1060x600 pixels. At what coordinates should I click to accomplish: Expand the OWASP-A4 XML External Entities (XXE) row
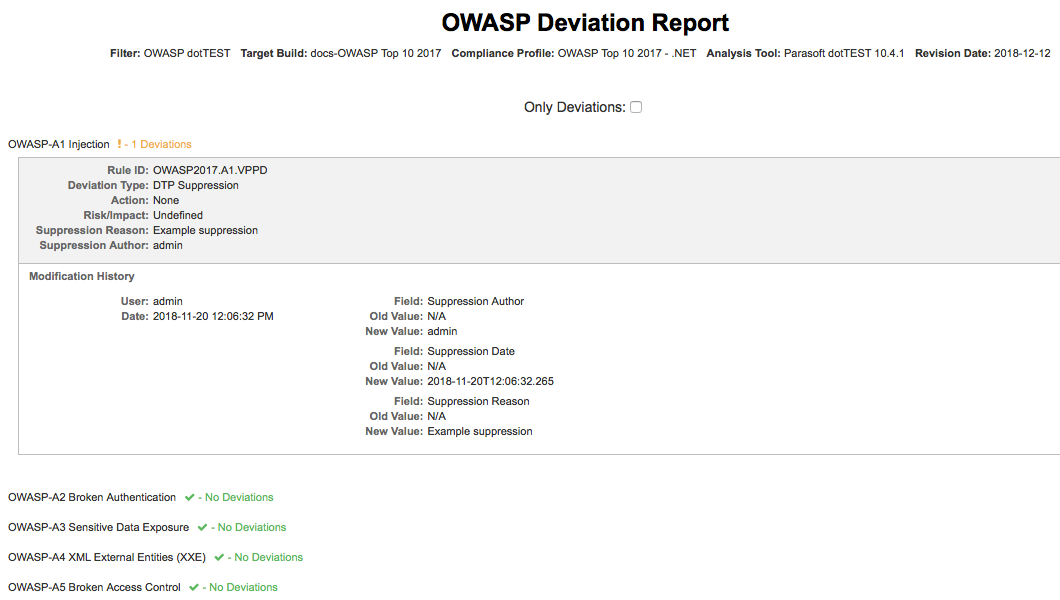(x=107, y=557)
